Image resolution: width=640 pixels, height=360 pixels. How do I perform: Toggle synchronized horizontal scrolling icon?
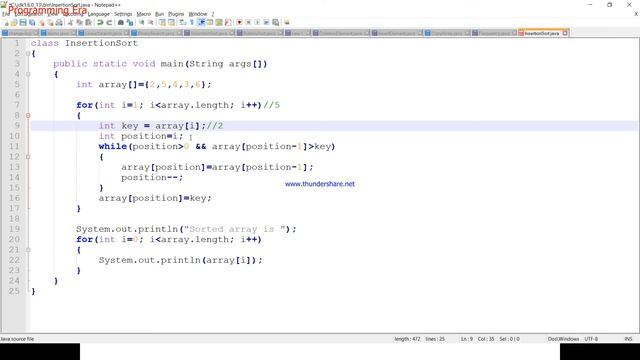click(x=171, y=22)
